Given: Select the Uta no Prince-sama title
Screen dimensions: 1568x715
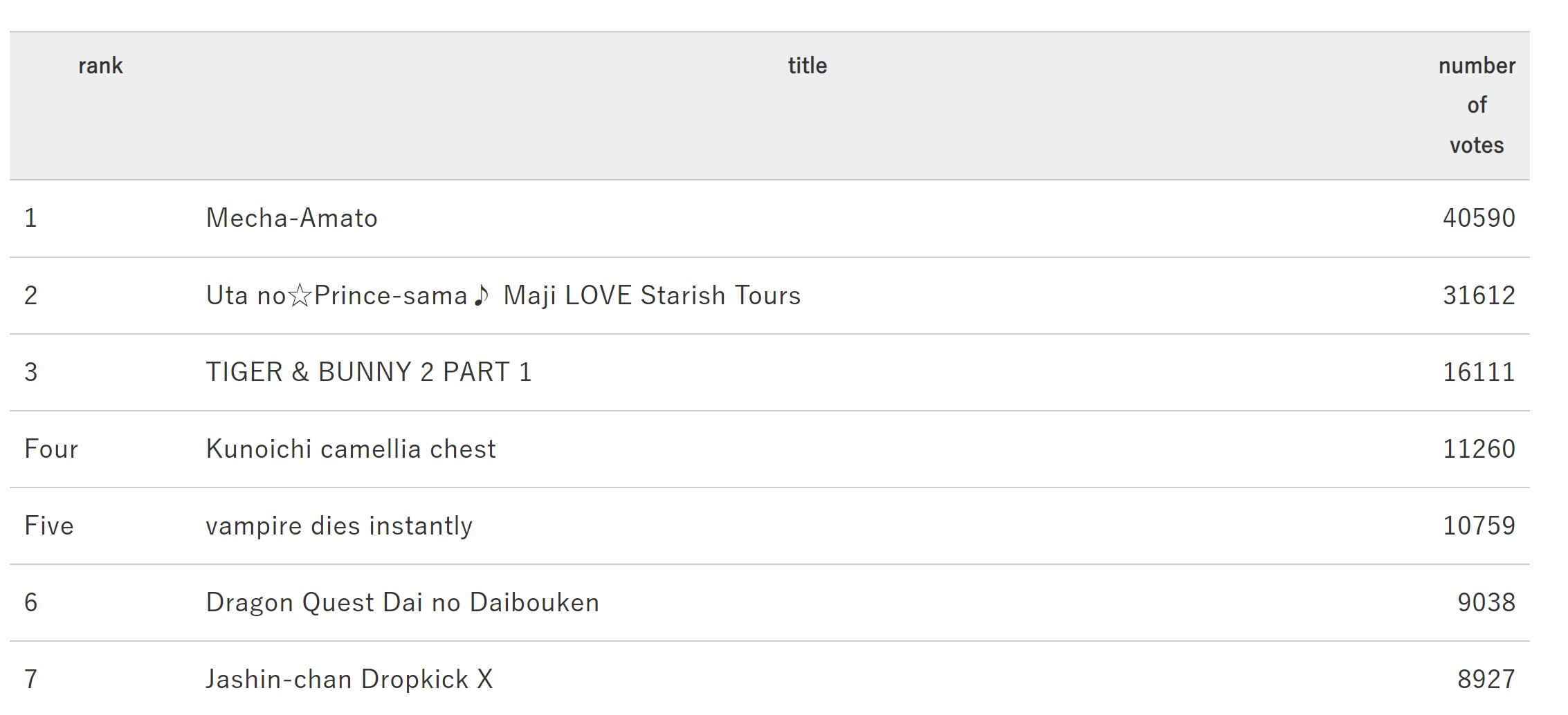Looking at the screenshot, I should [503, 296].
